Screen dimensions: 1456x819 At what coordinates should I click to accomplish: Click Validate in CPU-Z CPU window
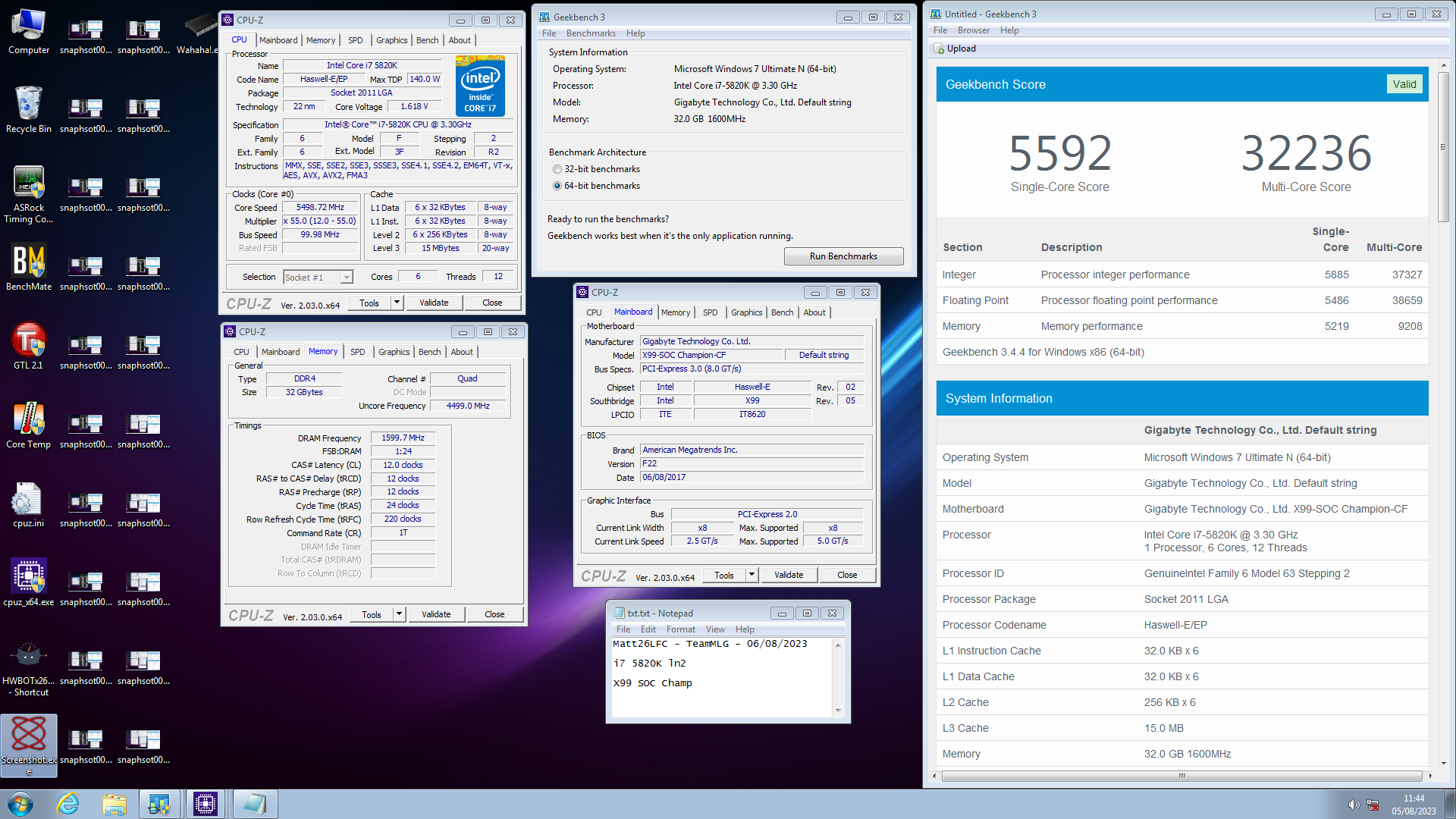click(x=434, y=303)
